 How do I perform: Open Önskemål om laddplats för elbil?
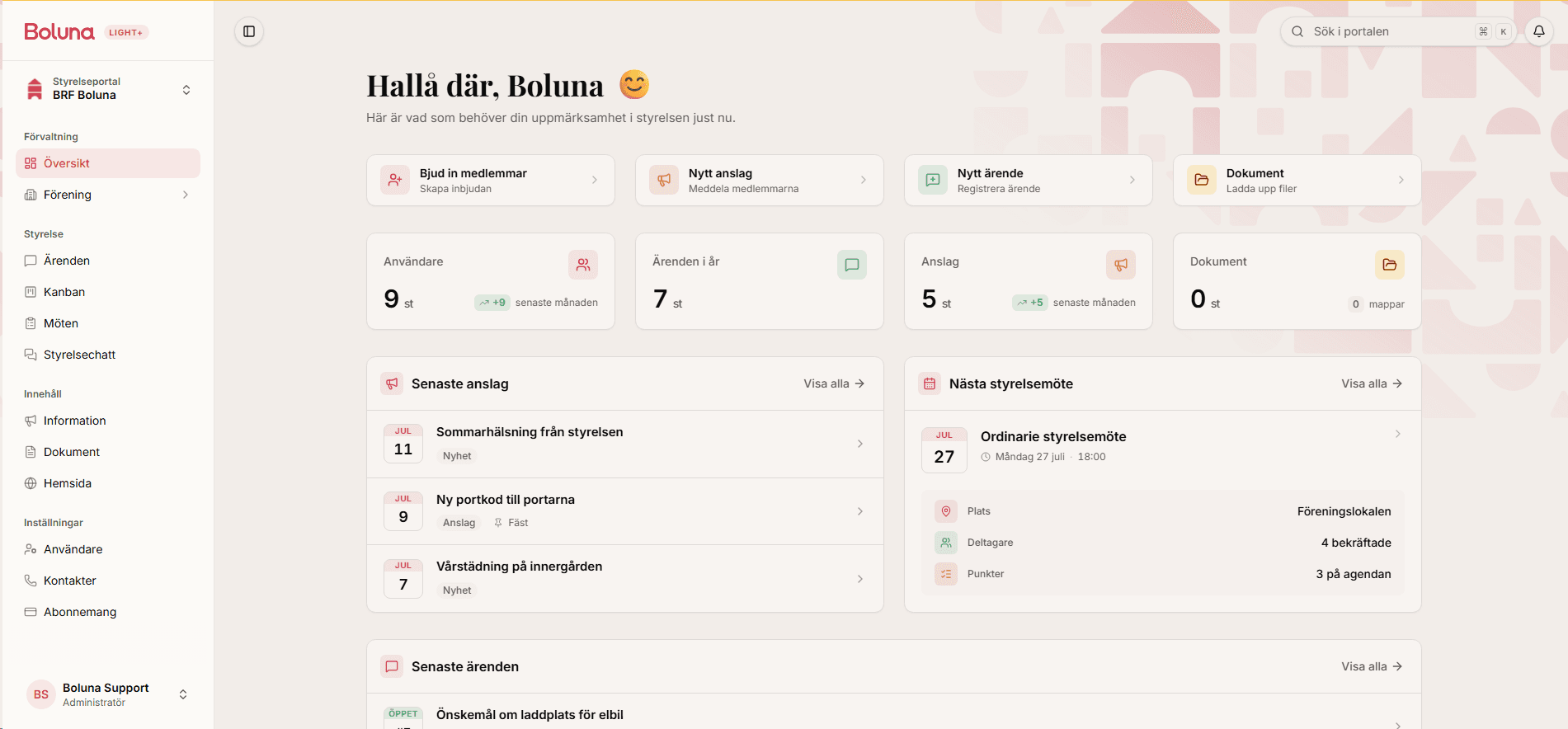pos(530,715)
